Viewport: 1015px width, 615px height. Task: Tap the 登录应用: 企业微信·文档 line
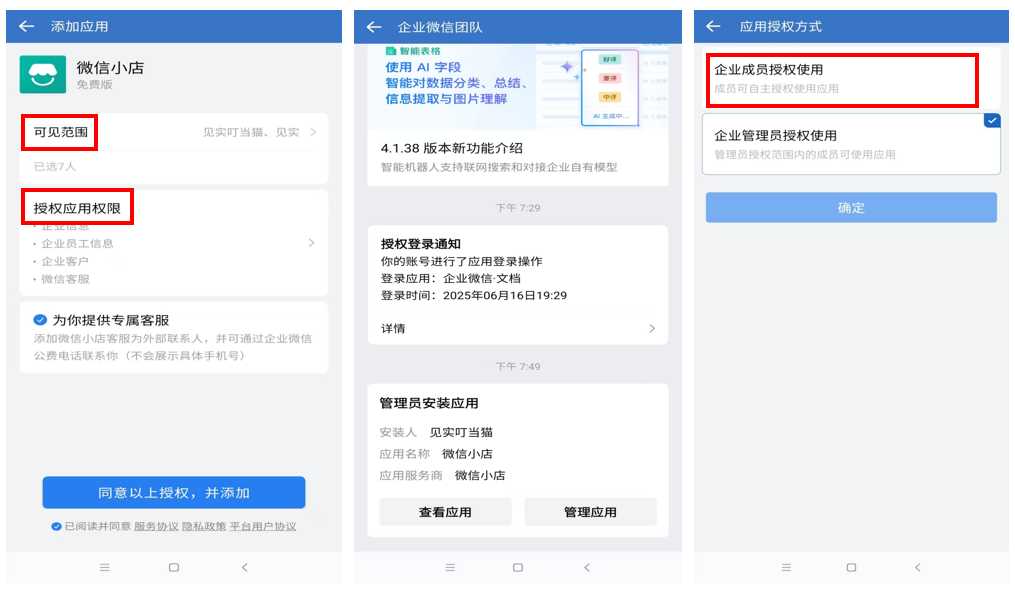451,278
